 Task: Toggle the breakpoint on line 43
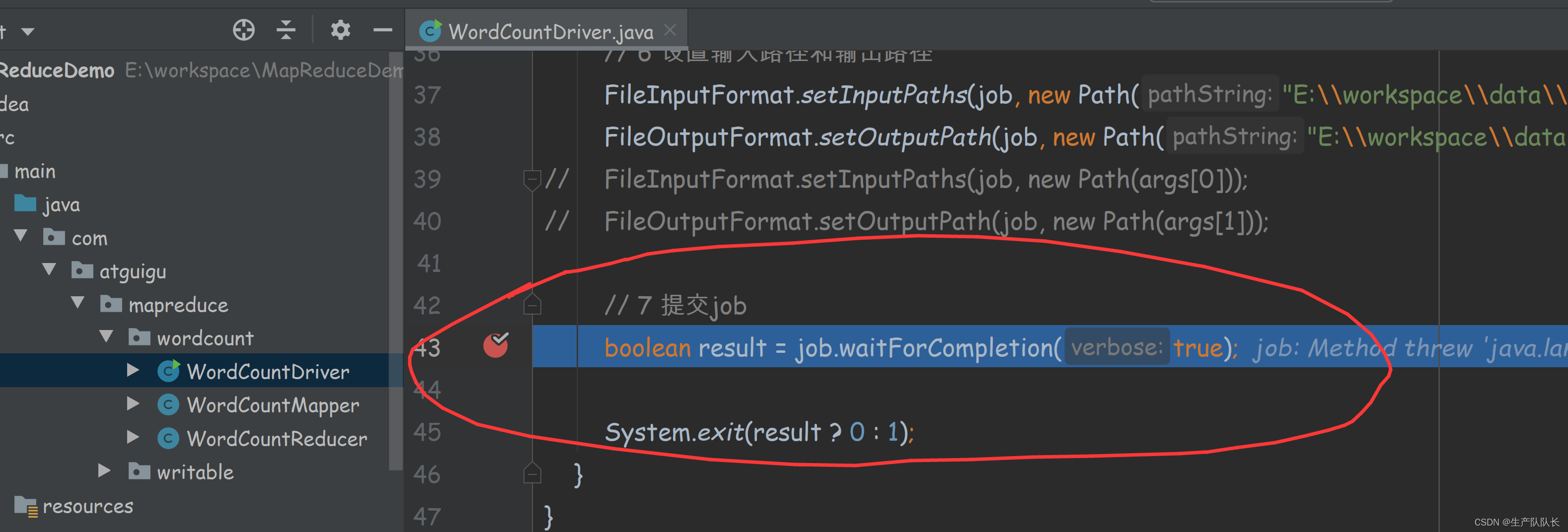496,345
